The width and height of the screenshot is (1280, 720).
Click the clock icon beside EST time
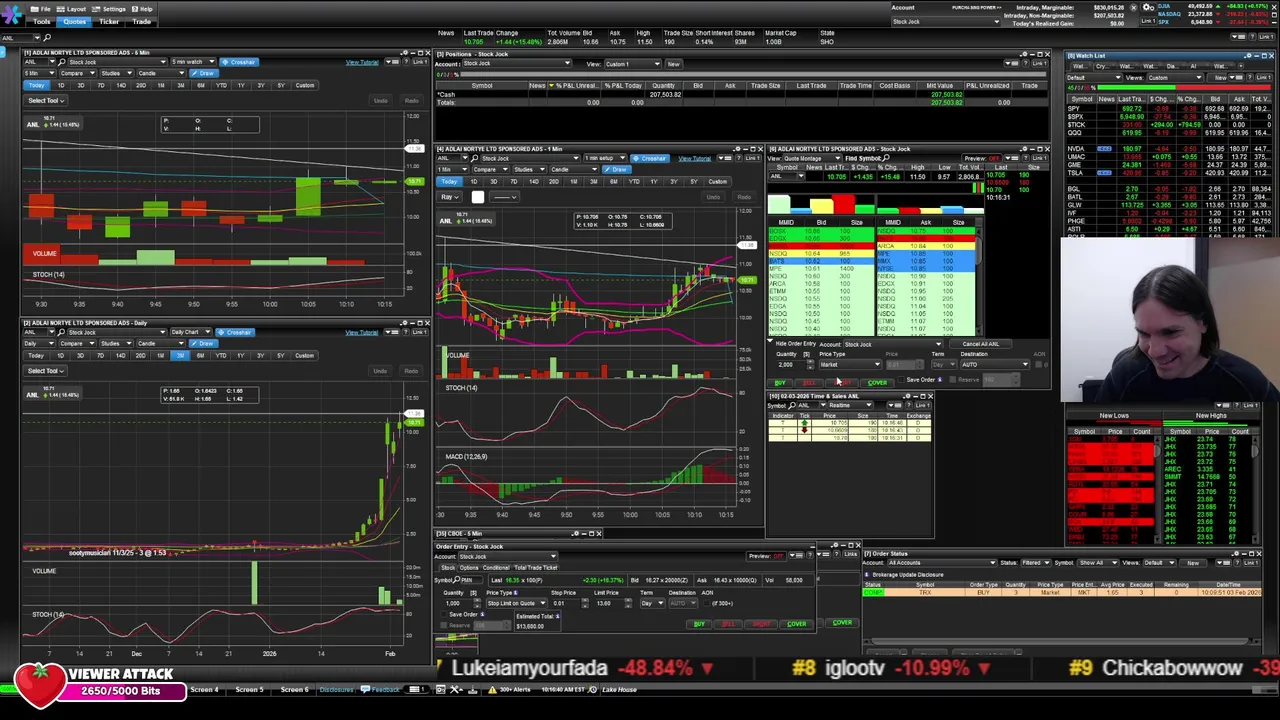coord(593,689)
